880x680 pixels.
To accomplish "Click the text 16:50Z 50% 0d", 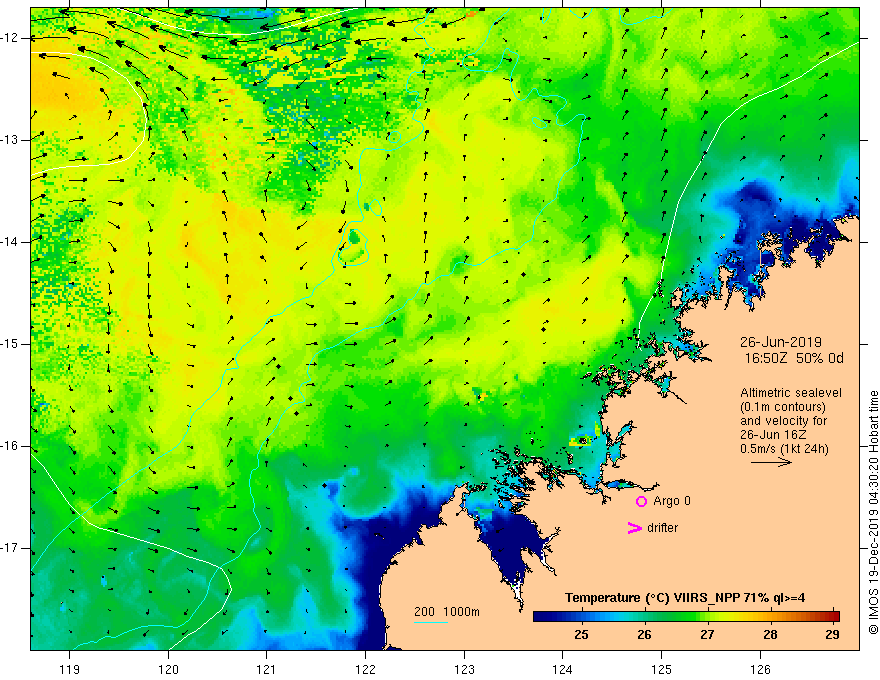I will (x=794, y=358).
